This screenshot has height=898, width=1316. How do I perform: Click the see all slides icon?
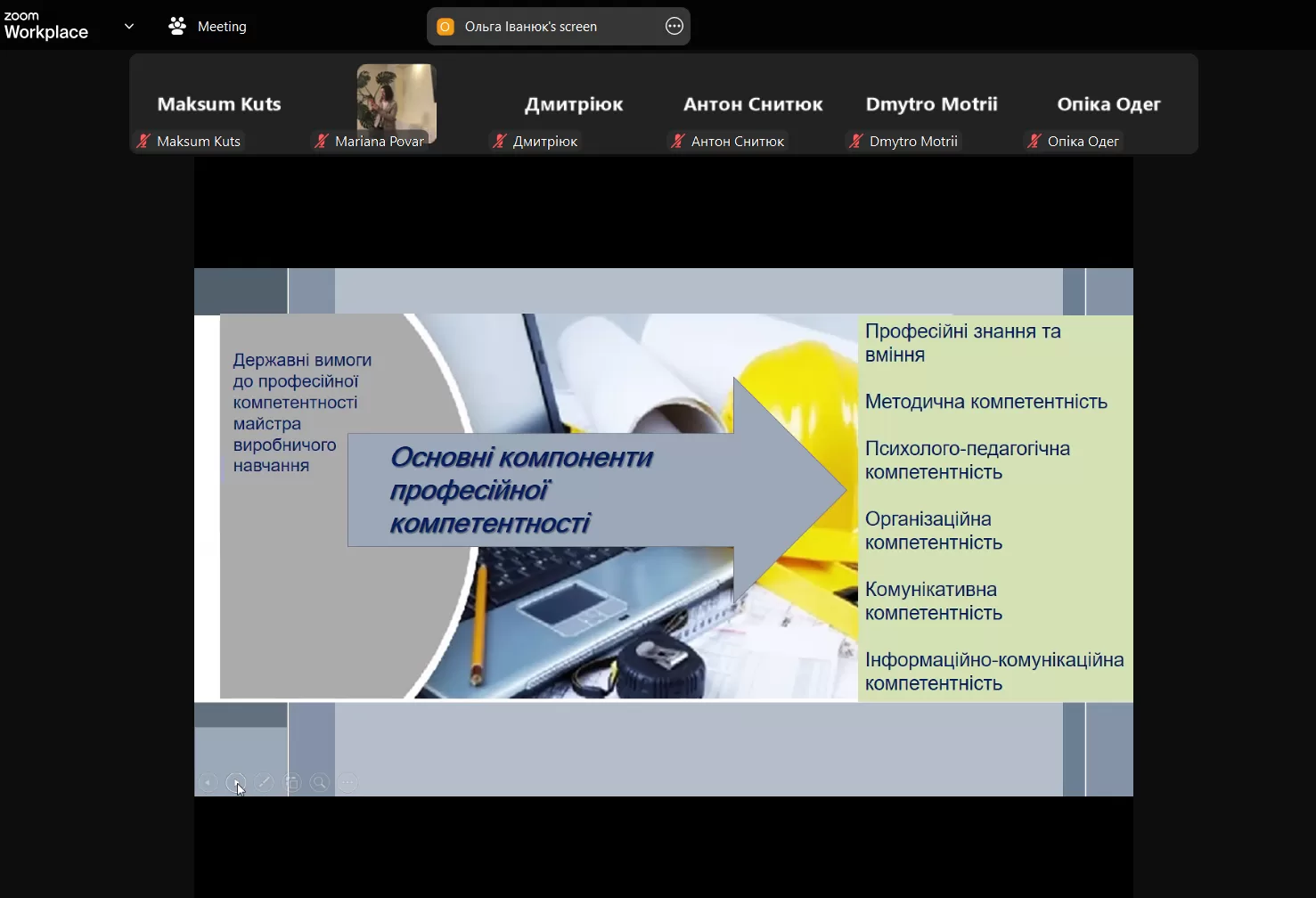coord(292,783)
